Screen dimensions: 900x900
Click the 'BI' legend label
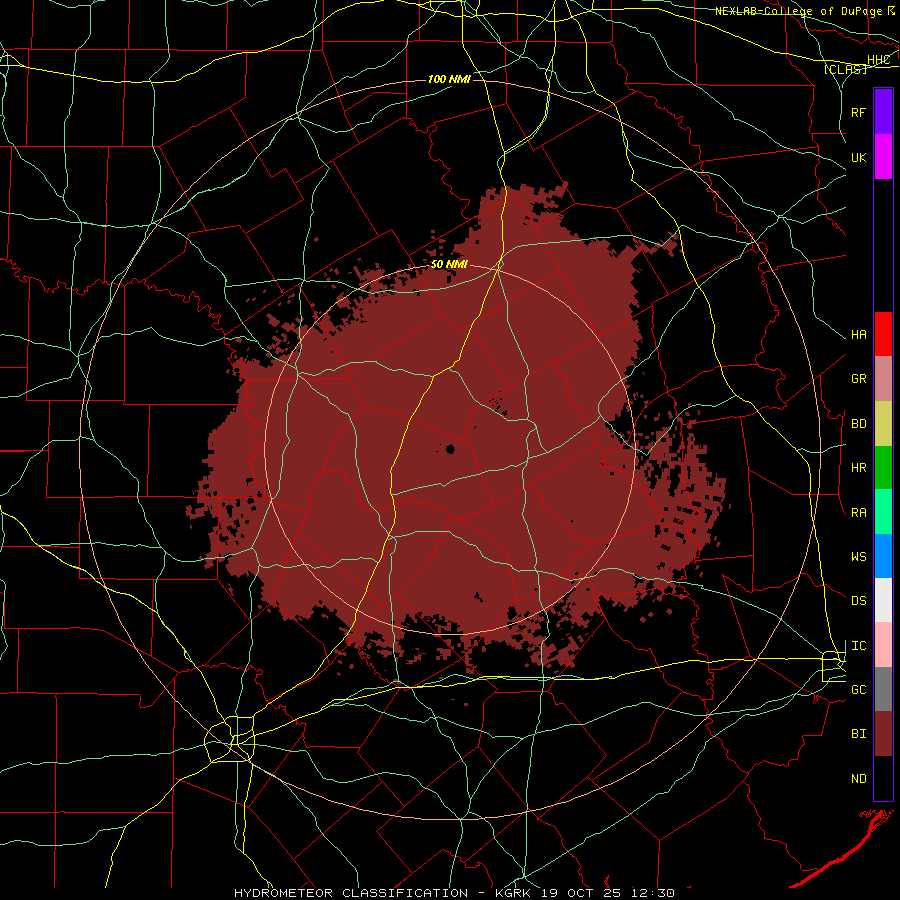pos(859,734)
